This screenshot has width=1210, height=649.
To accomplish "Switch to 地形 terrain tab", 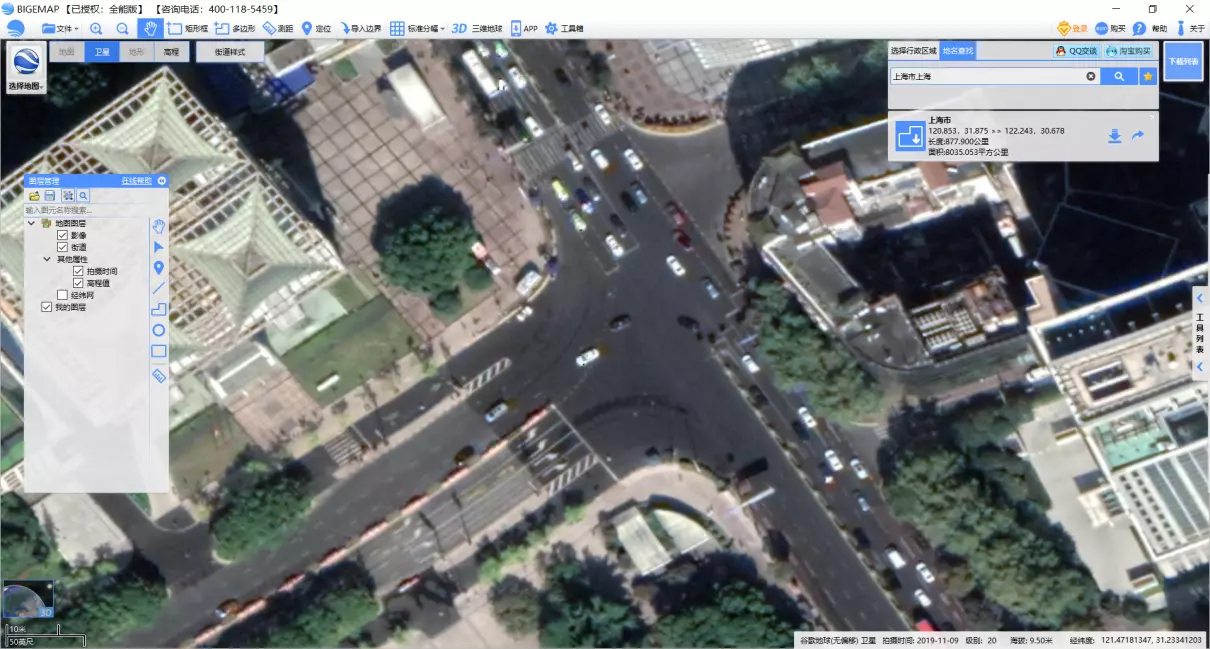I will [136, 51].
